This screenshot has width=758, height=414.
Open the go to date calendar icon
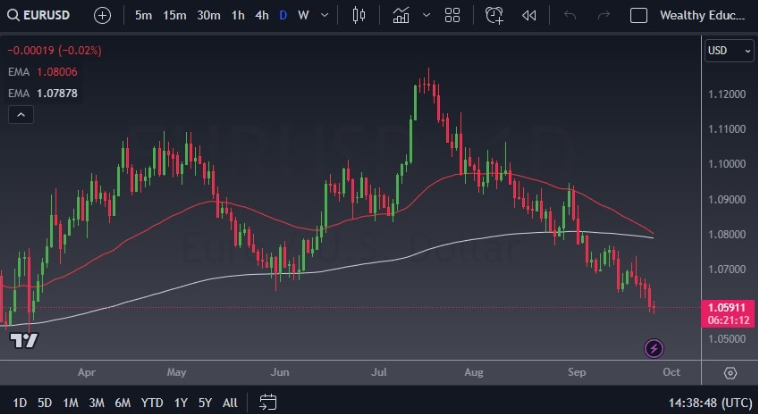click(268, 402)
